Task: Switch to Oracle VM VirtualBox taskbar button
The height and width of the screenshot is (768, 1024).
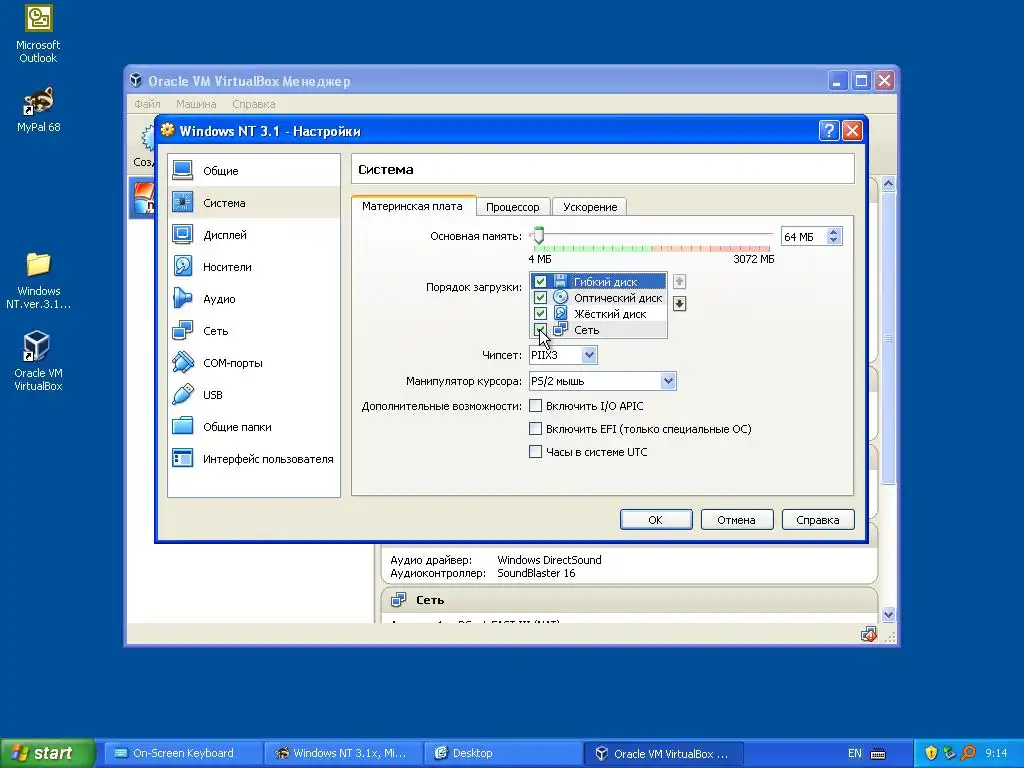Action: tap(664, 753)
